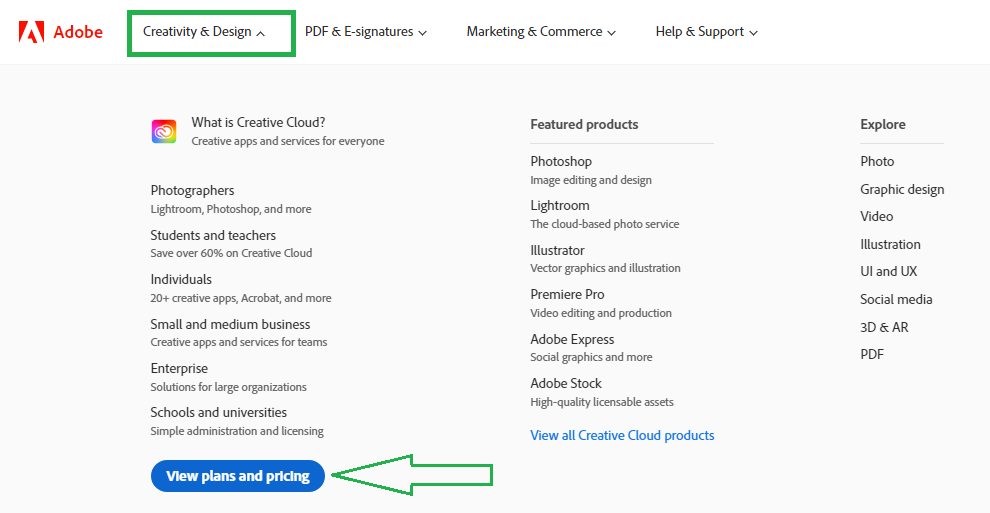Screen dimensions: 990x513
Task: Open the Illustrator product link
Action: pos(557,250)
